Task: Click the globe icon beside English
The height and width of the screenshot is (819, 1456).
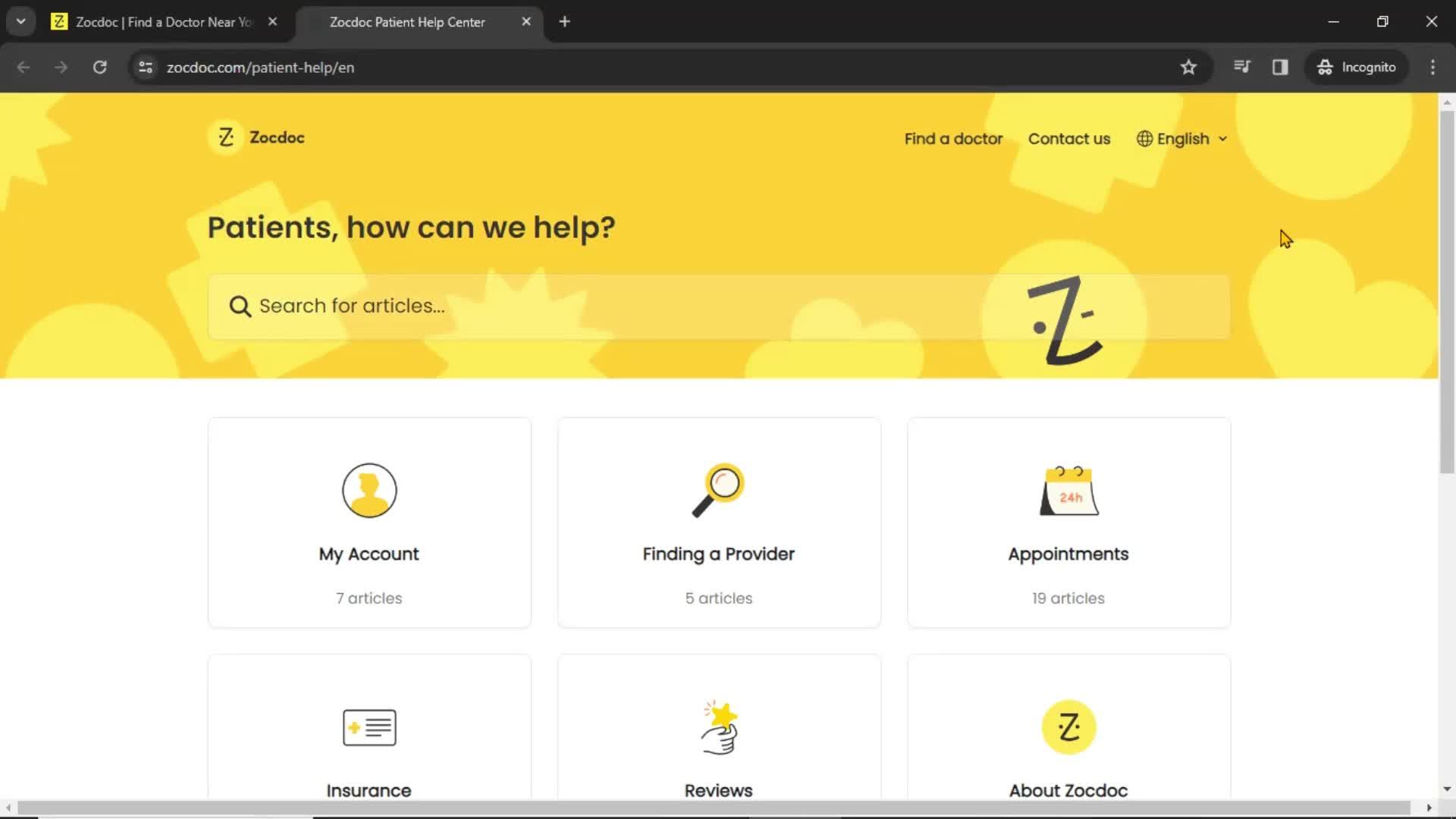Action: (x=1144, y=139)
